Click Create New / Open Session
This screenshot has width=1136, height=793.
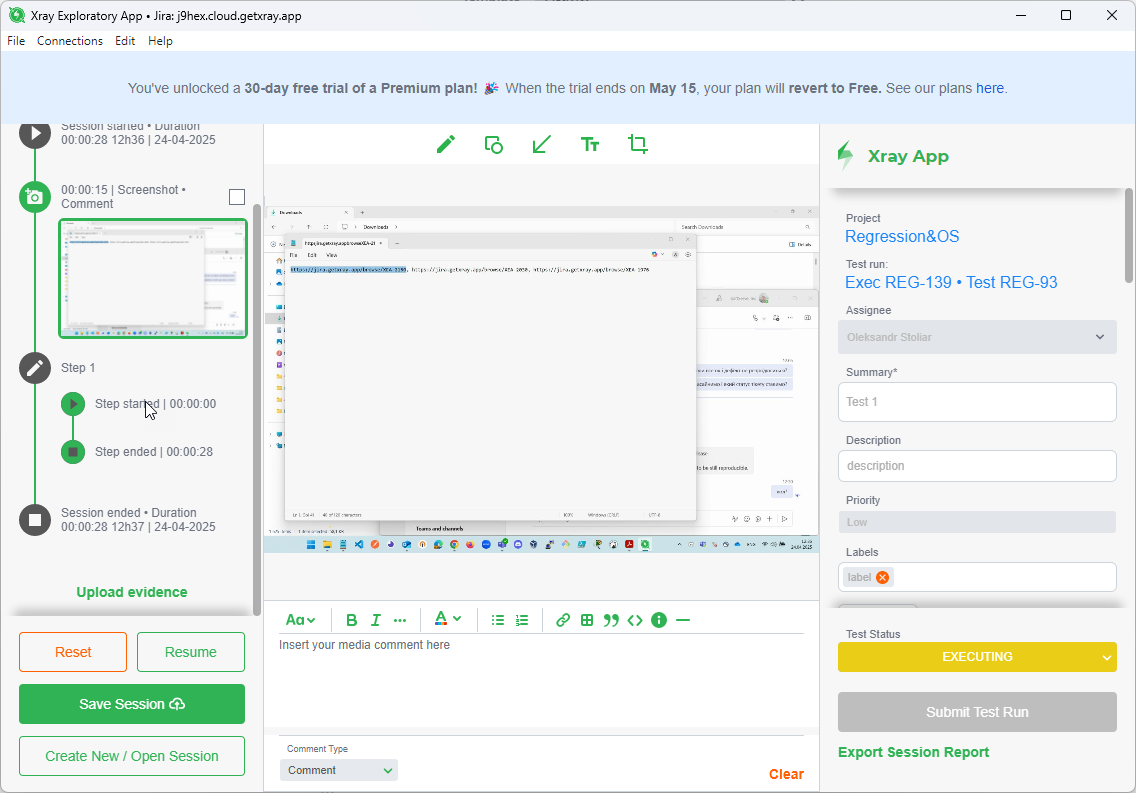click(x=132, y=756)
